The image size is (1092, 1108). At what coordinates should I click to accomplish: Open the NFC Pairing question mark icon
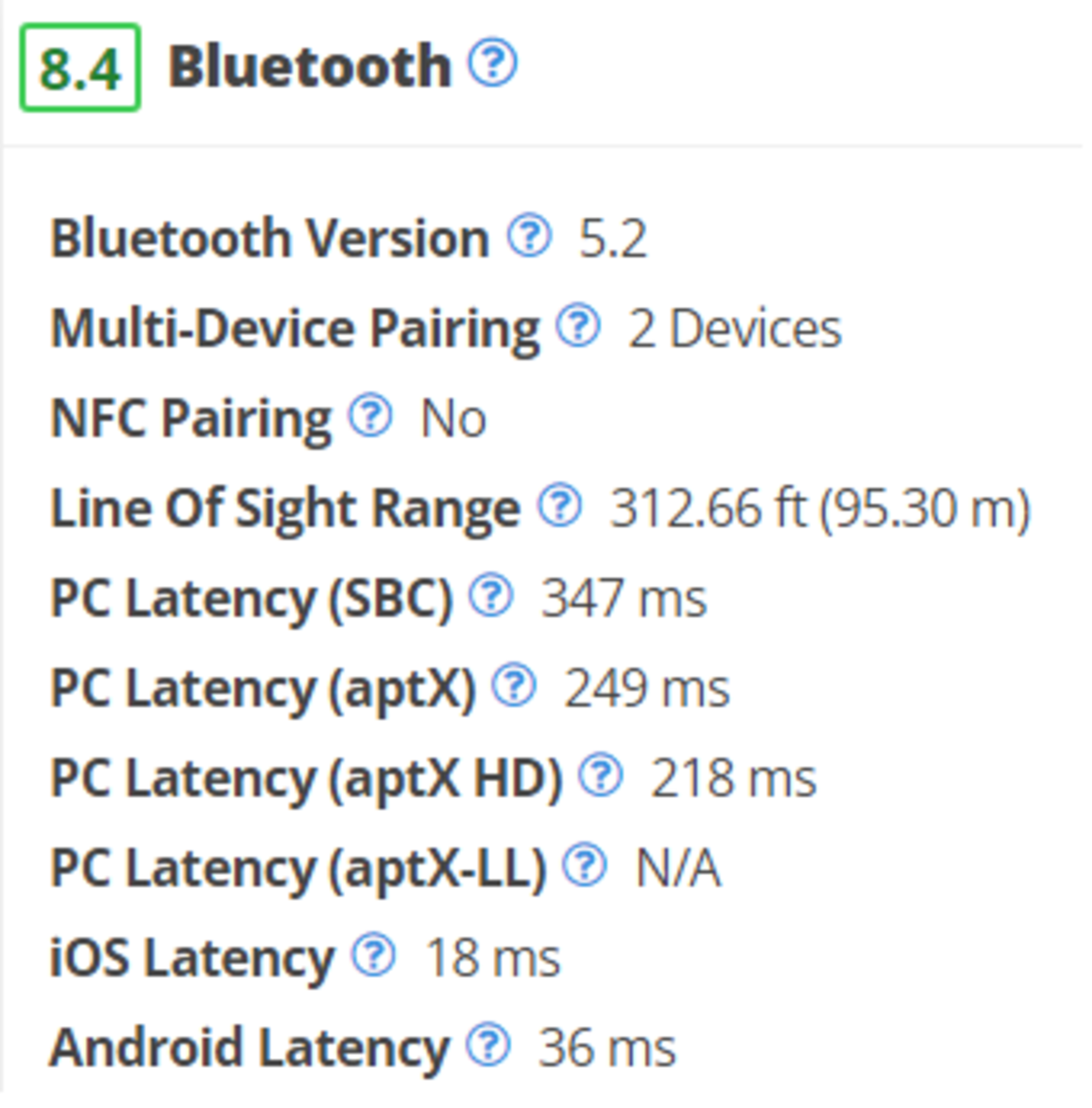[x=371, y=415]
